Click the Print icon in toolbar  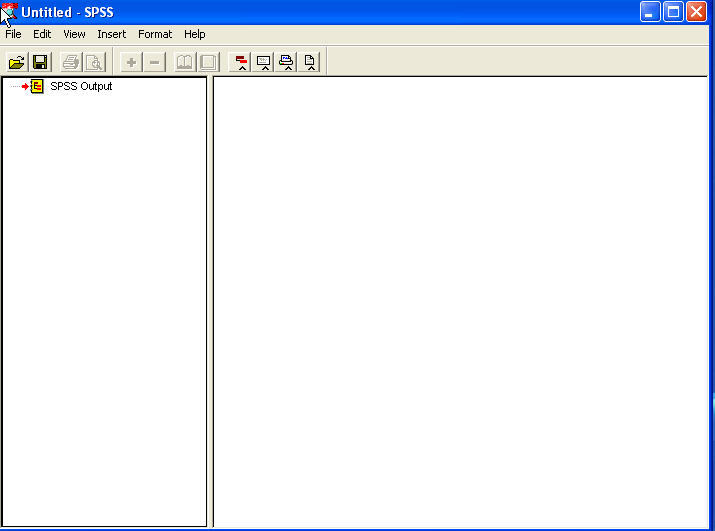click(70, 62)
